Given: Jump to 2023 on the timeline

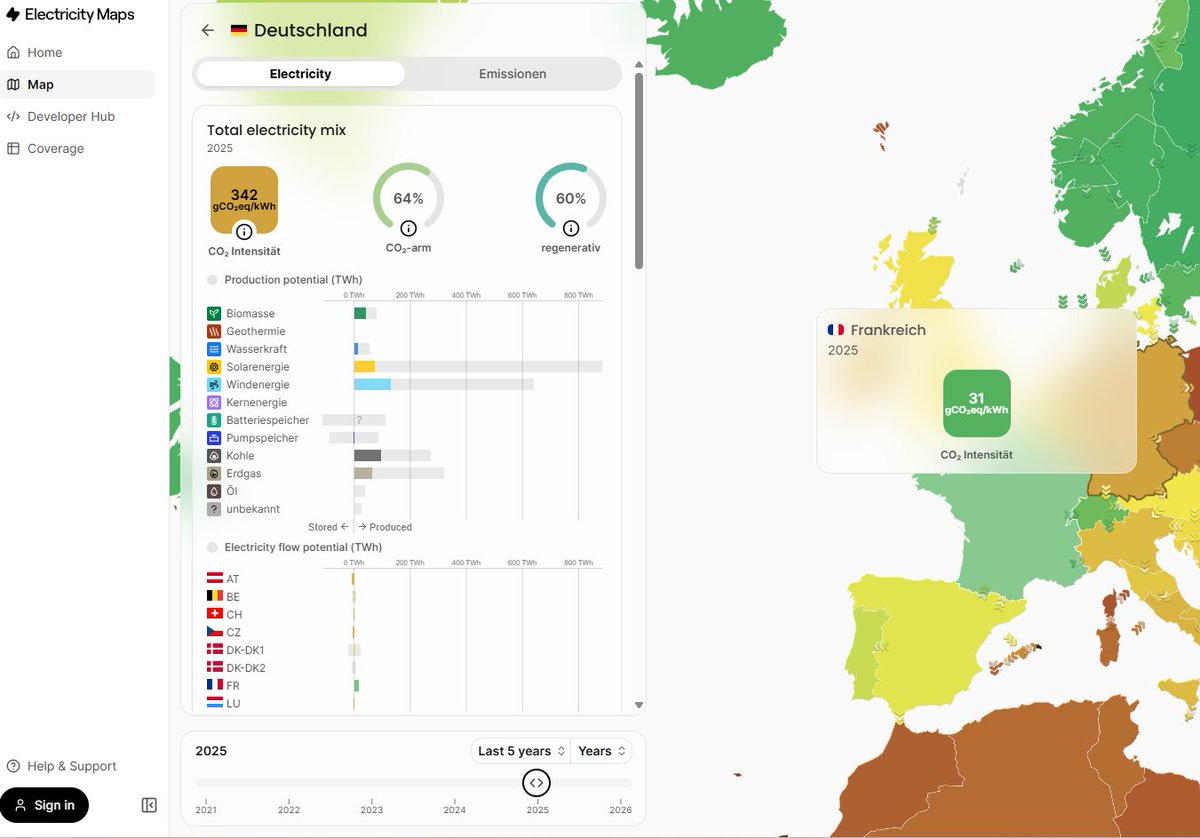Looking at the screenshot, I should pos(371,808).
